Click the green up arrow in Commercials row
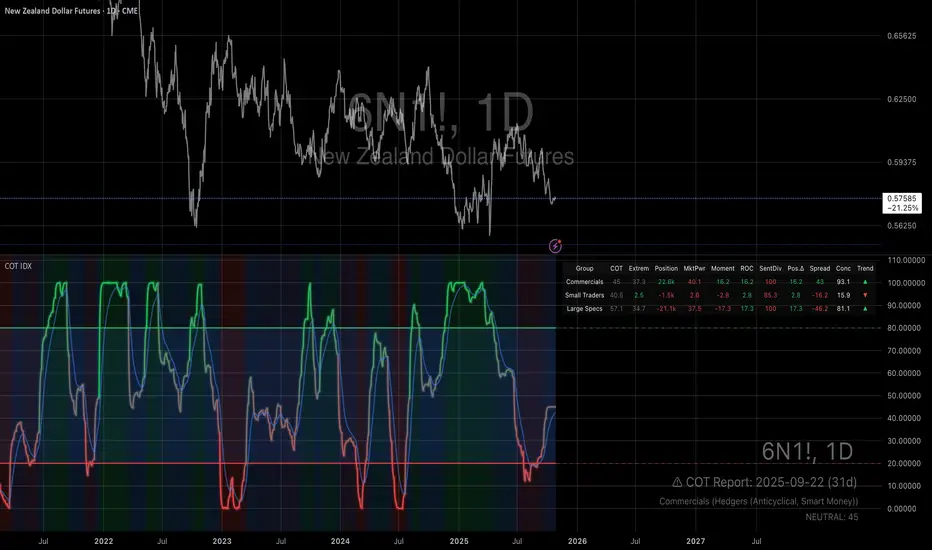The image size is (932, 550). [865, 282]
